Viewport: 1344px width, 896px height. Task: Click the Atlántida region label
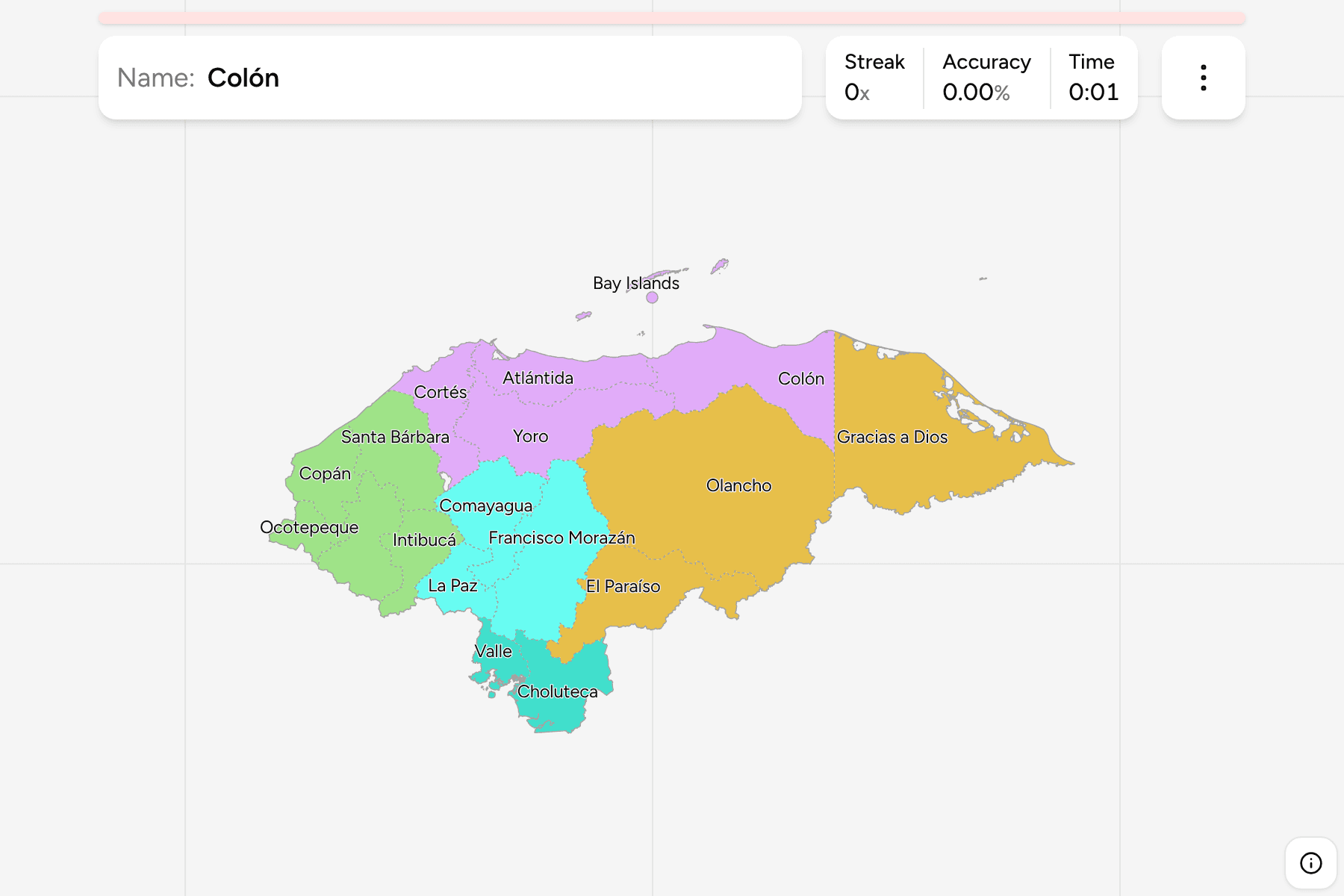(x=538, y=378)
